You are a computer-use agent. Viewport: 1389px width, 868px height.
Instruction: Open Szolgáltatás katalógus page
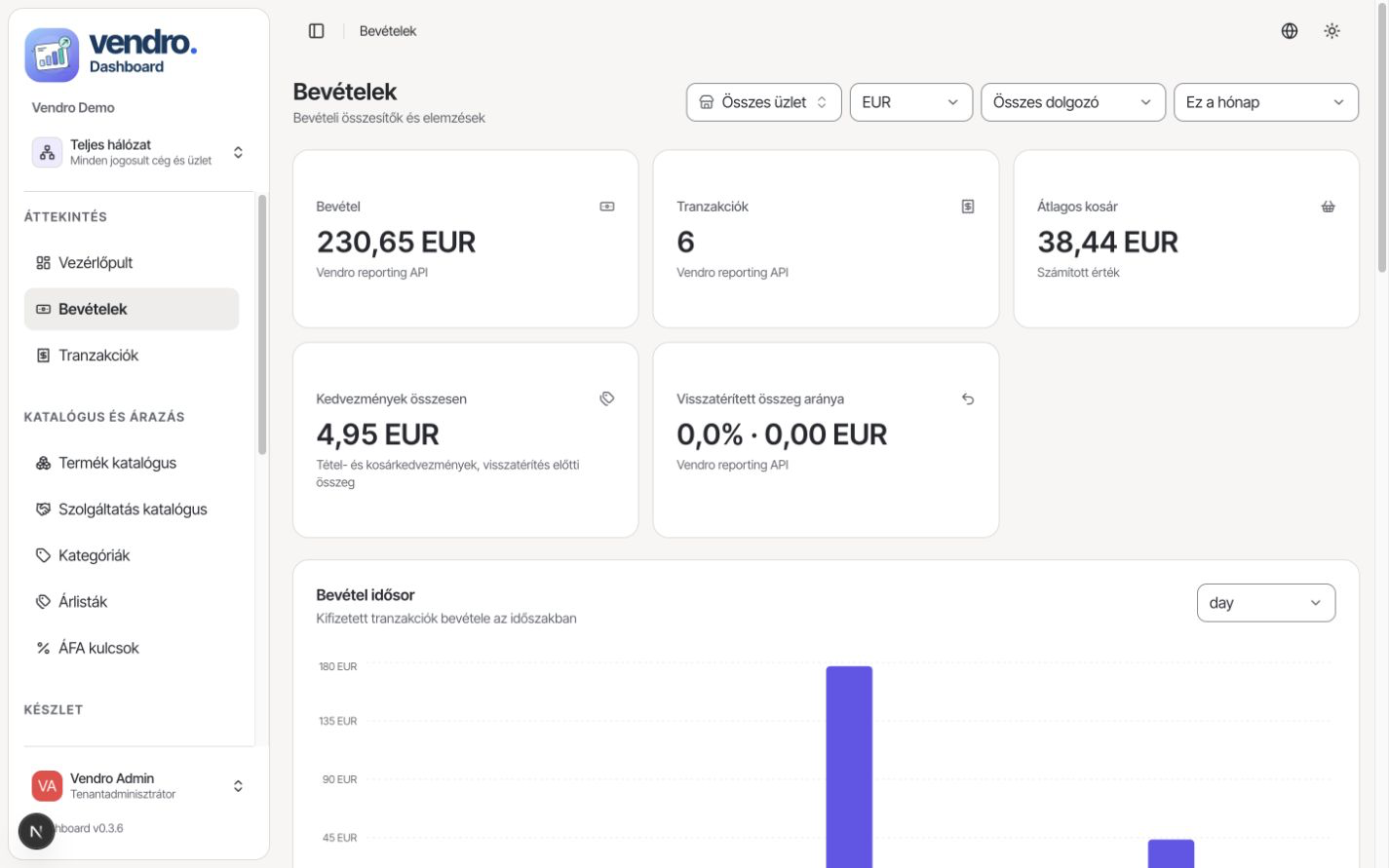coord(132,509)
